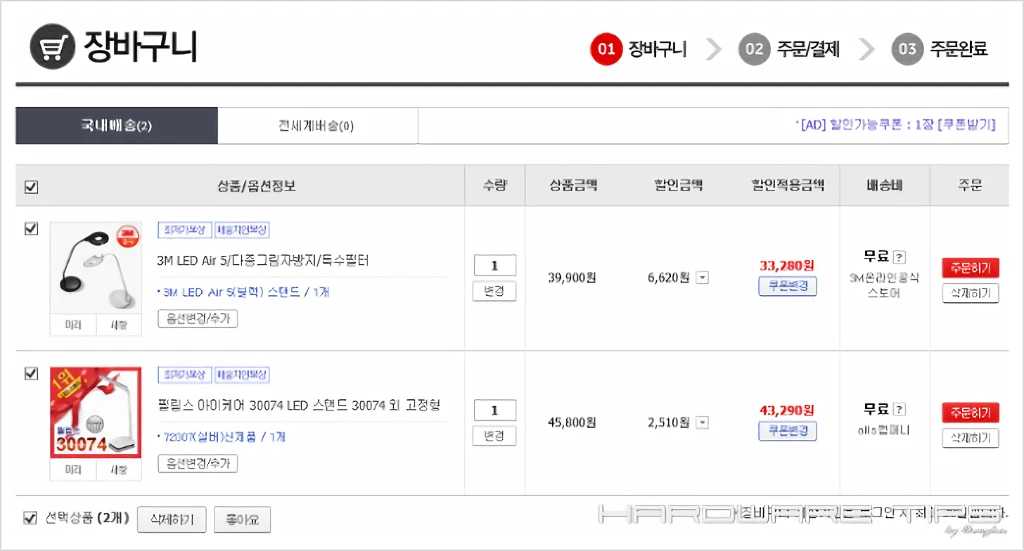Click 쿠폰변경 under 43,290원
The width and height of the screenshot is (1024, 551).
click(788, 431)
